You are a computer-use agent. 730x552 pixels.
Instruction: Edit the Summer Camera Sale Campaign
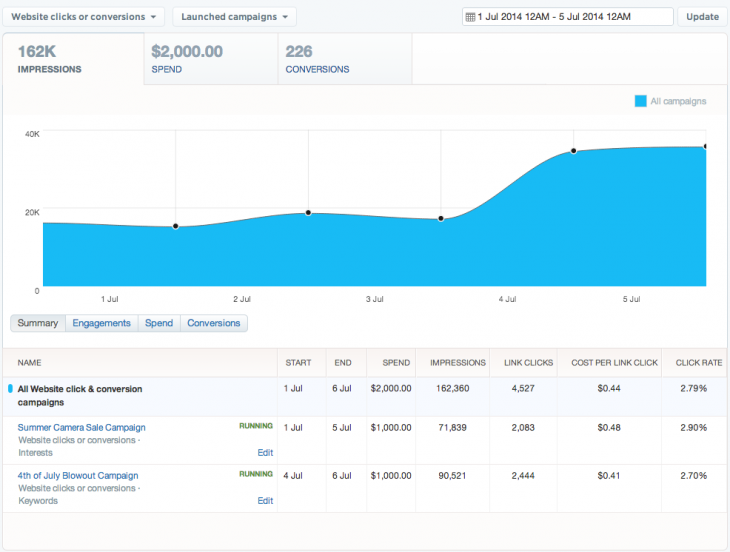[264, 452]
